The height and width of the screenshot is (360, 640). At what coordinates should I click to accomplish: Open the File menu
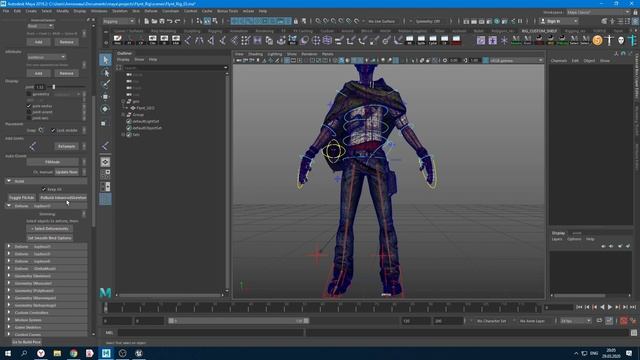6,11
